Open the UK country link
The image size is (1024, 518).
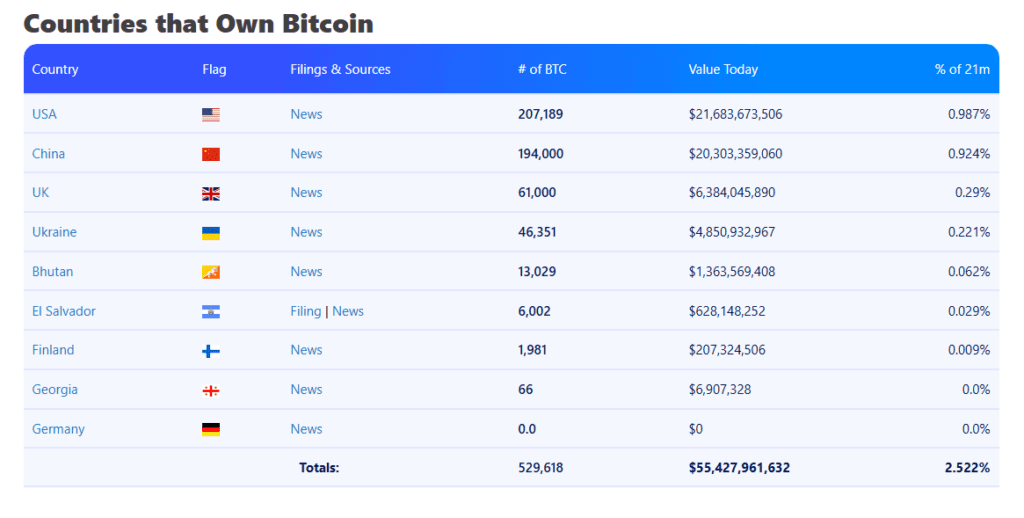coord(40,193)
